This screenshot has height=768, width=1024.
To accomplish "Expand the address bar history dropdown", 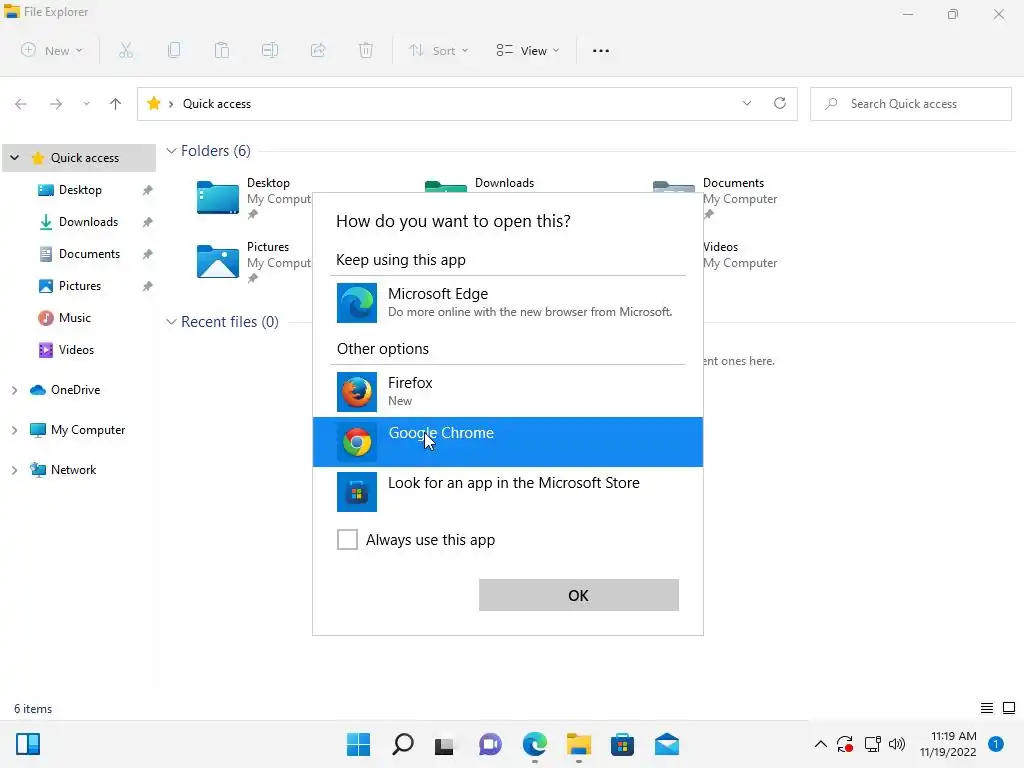I will tap(746, 103).
